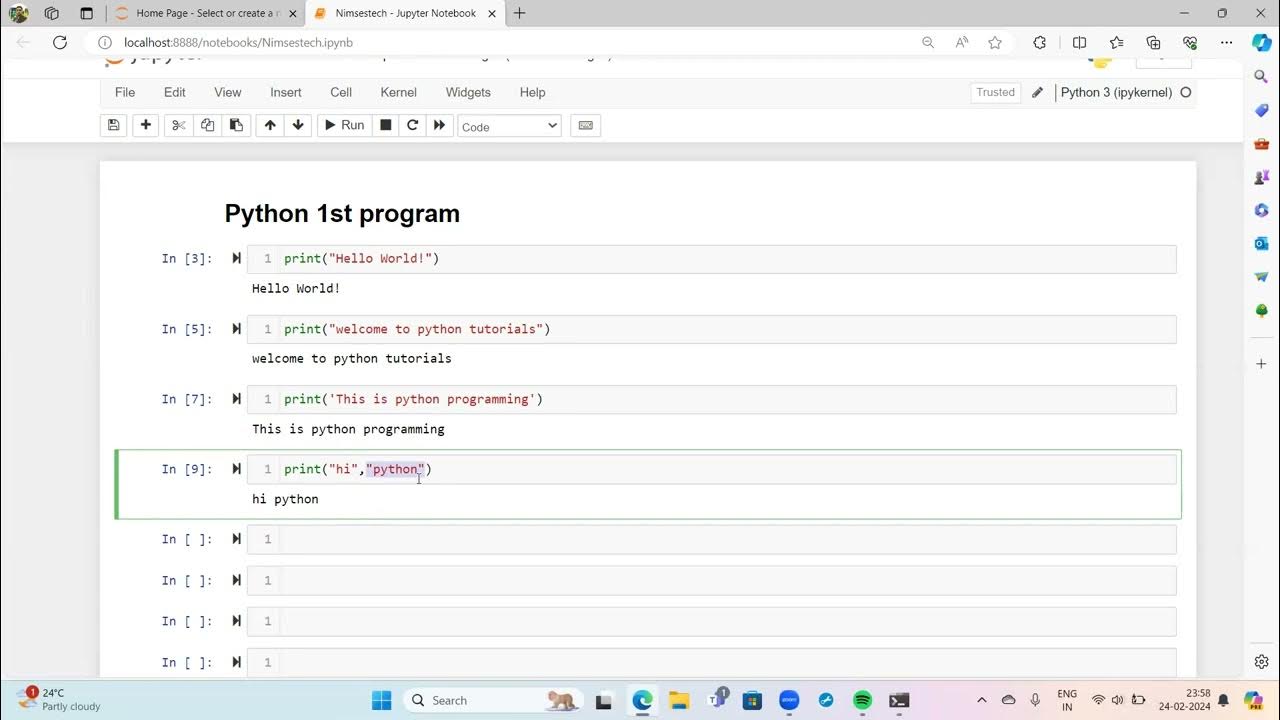Run the Hello World cell via its run icon
Viewport: 1280px width, 720px height.
pos(237,258)
